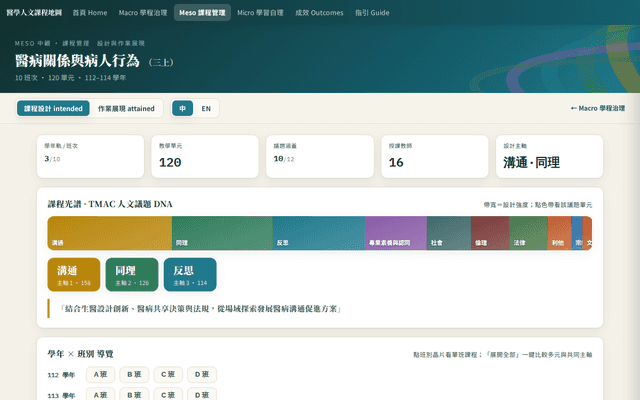
Task: Click the 同理 segment of the spectrum bar
Action: tap(222, 233)
